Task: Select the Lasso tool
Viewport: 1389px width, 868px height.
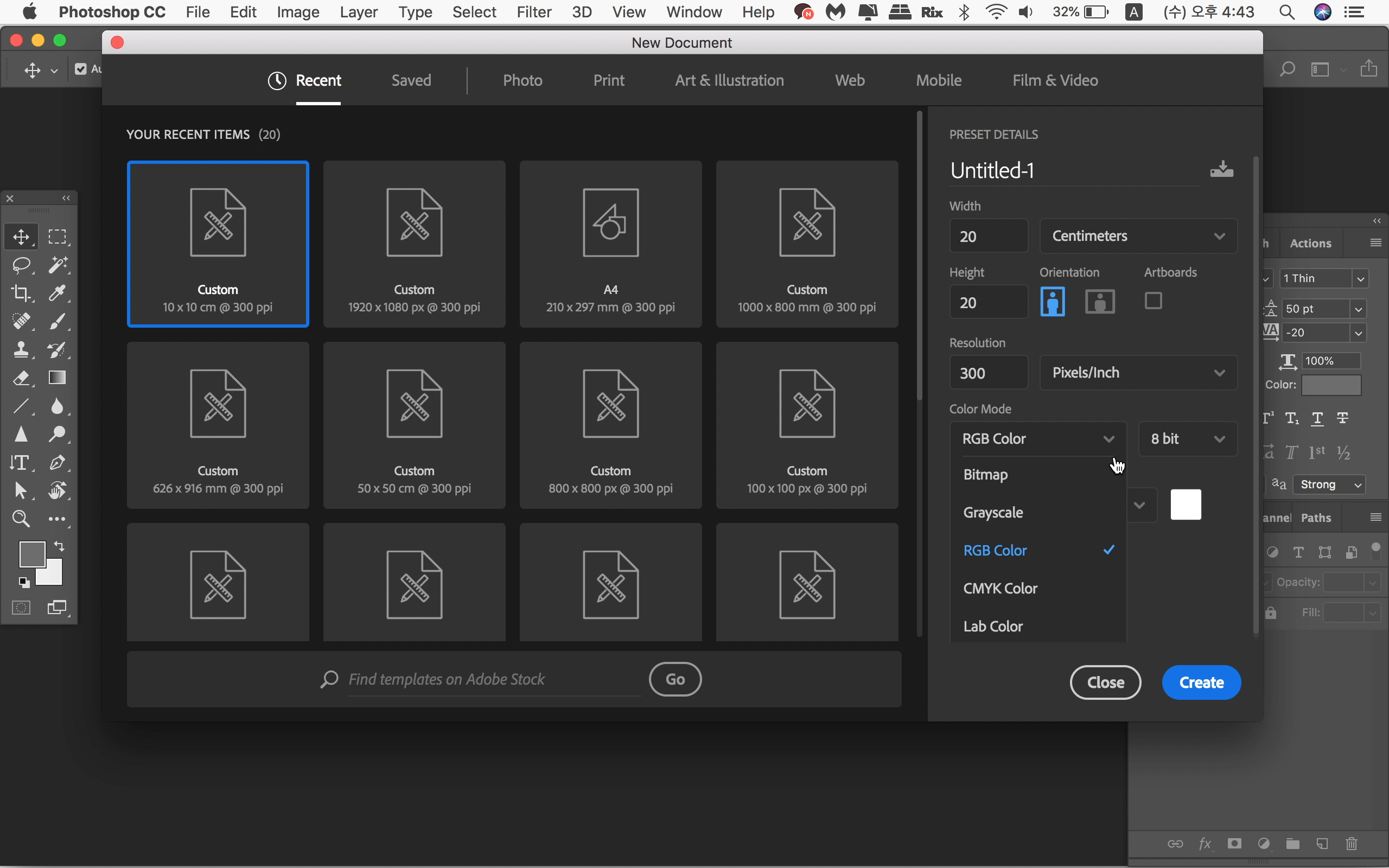Action: tap(22, 265)
